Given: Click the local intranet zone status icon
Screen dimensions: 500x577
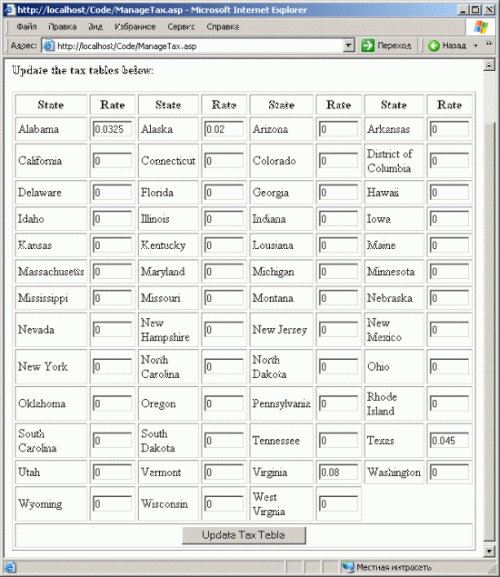Looking at the screenshot, I should (348, 567).
